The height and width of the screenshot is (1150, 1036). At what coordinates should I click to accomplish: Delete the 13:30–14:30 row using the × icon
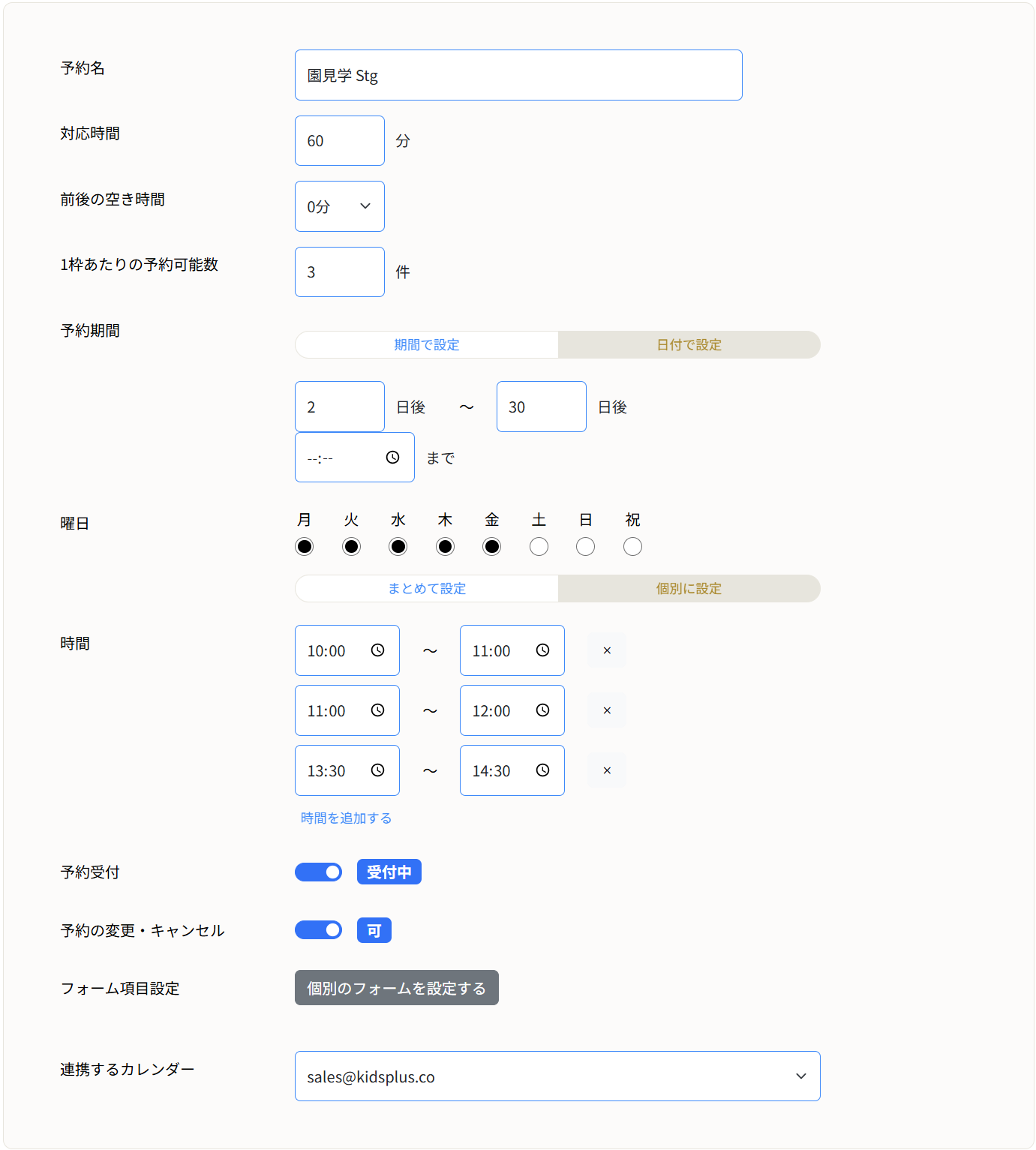click(x=606, y=770)
